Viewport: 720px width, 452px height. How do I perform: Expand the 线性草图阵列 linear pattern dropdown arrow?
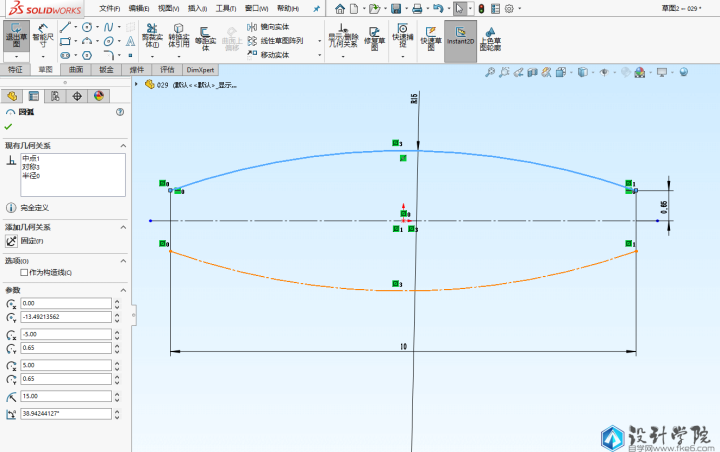319,41
